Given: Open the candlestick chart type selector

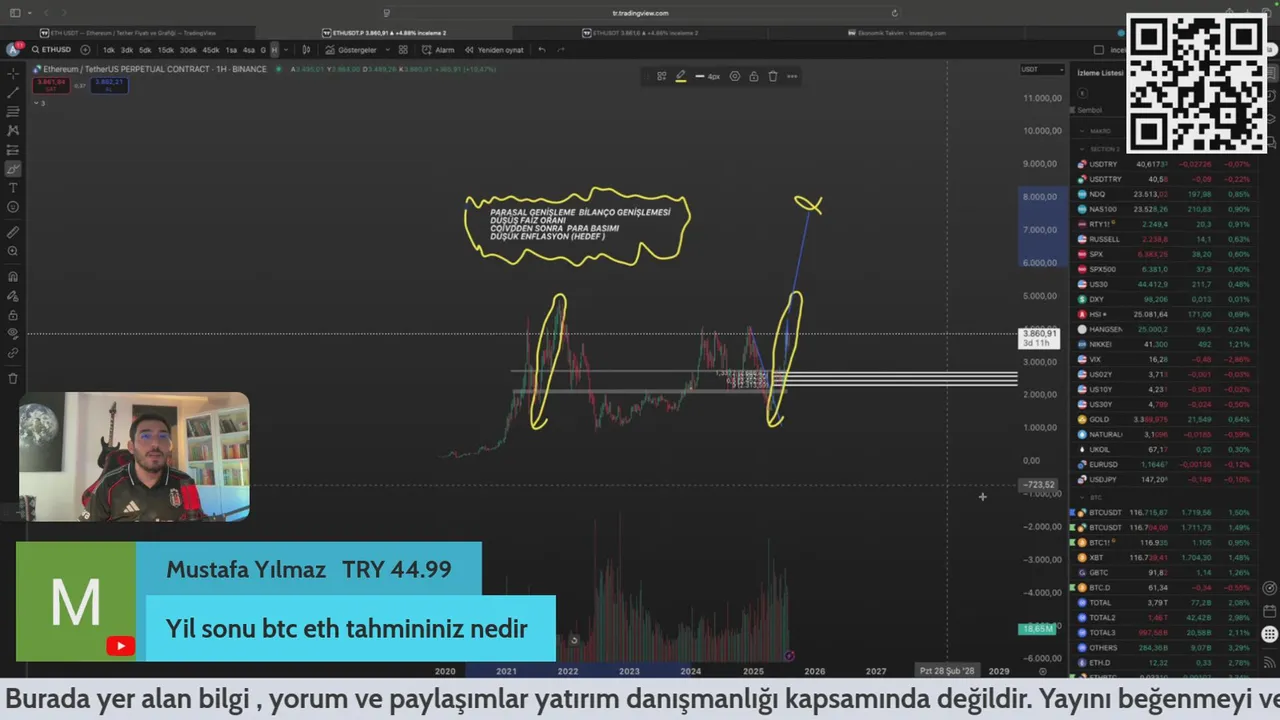Looking at the screenshot, I should coord(306,49).
